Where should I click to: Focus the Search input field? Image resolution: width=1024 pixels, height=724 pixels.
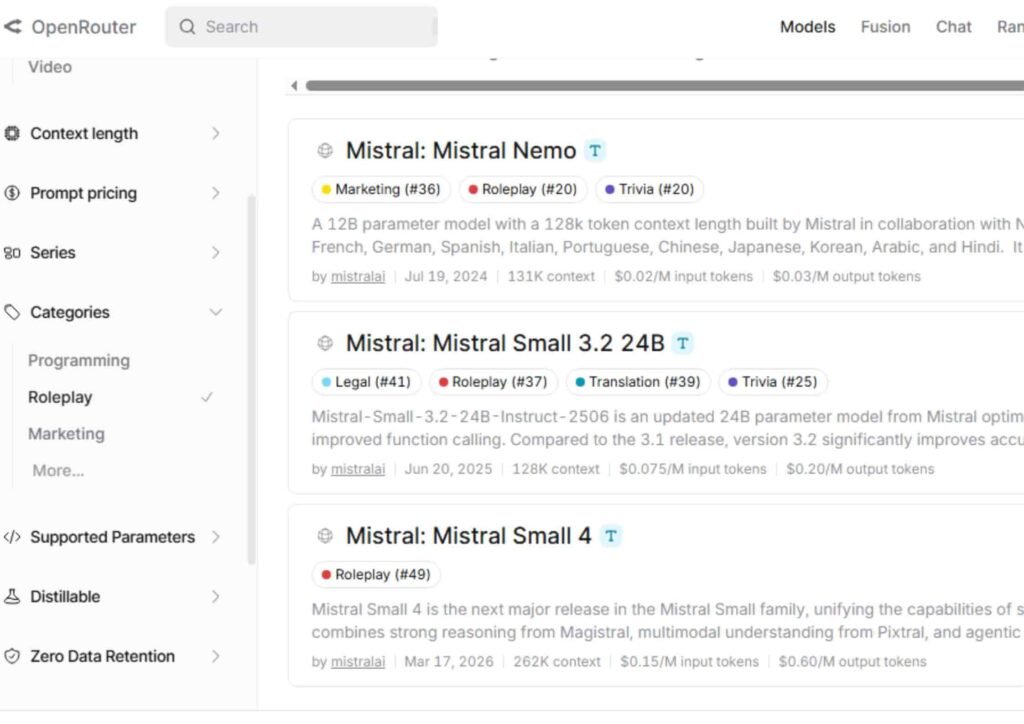(x=301, y=27)
